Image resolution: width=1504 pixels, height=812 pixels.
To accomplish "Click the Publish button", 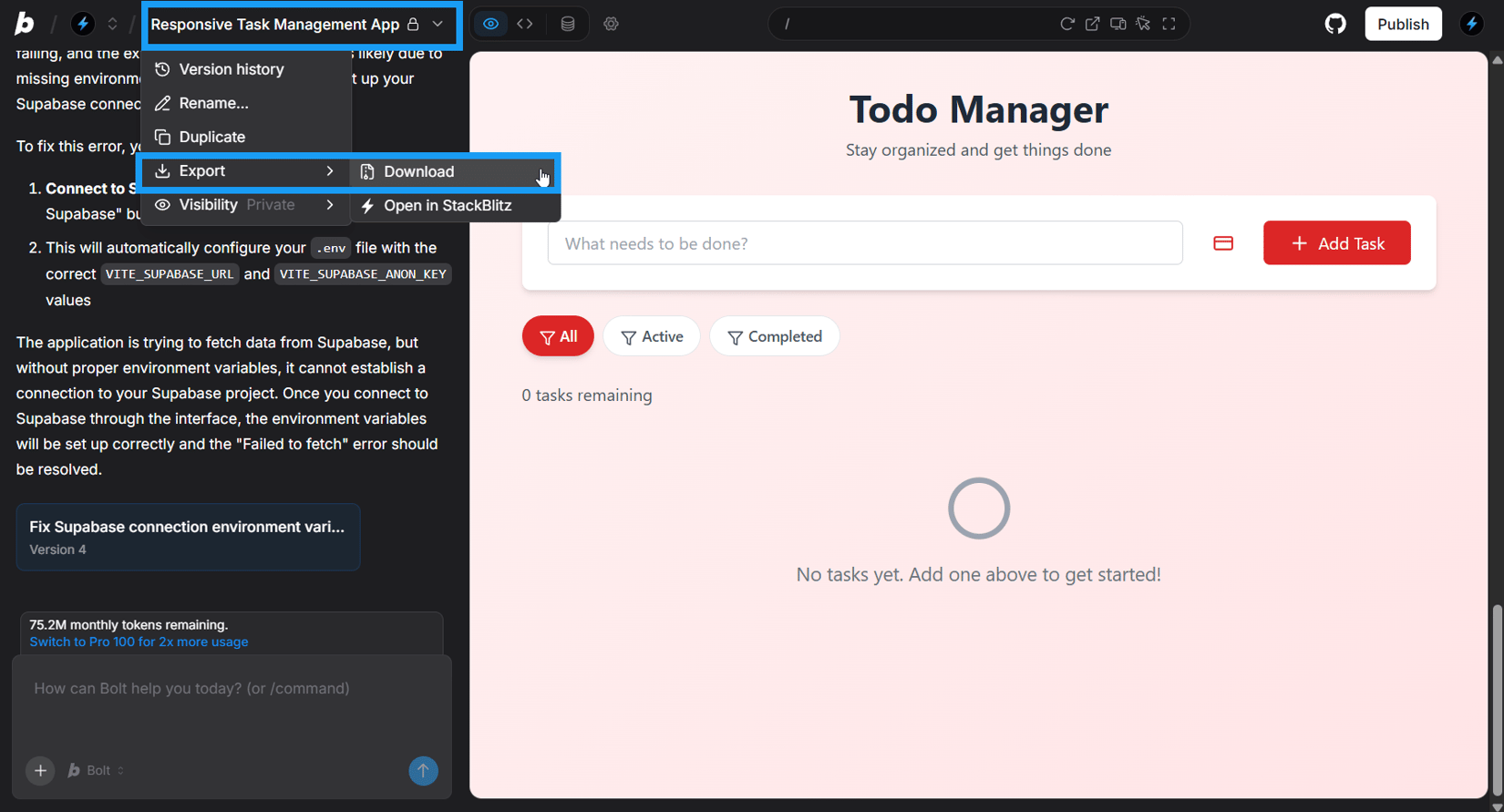I will pyautogui.click(x=1403, y=24).
